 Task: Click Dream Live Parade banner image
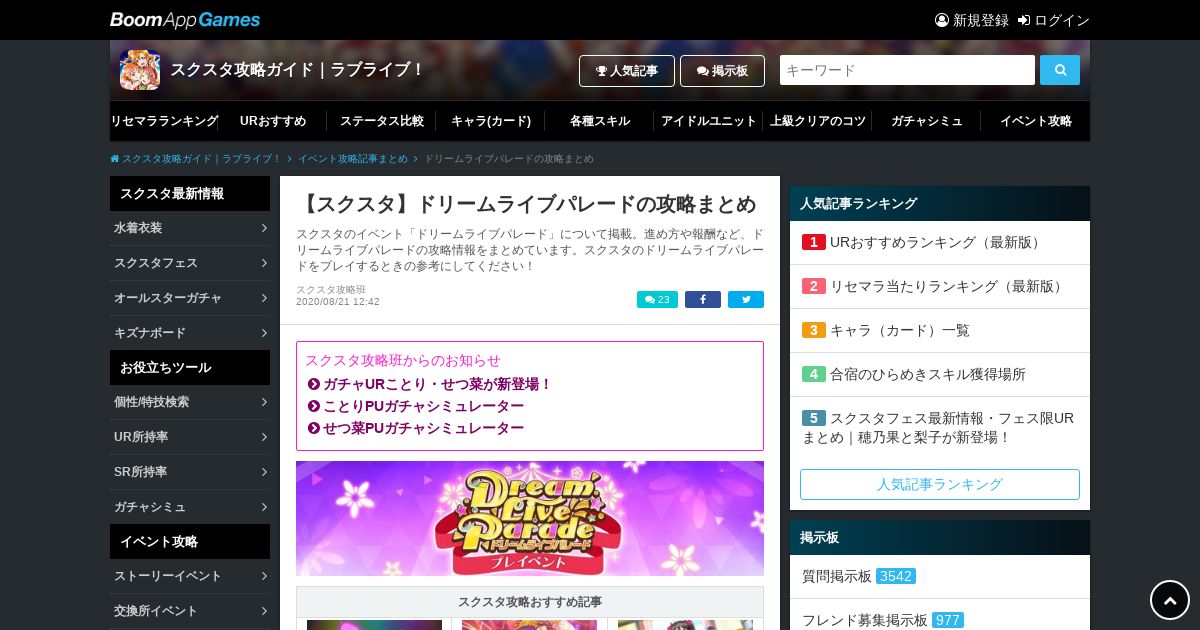pyautogui.click(x=530, y=518)
